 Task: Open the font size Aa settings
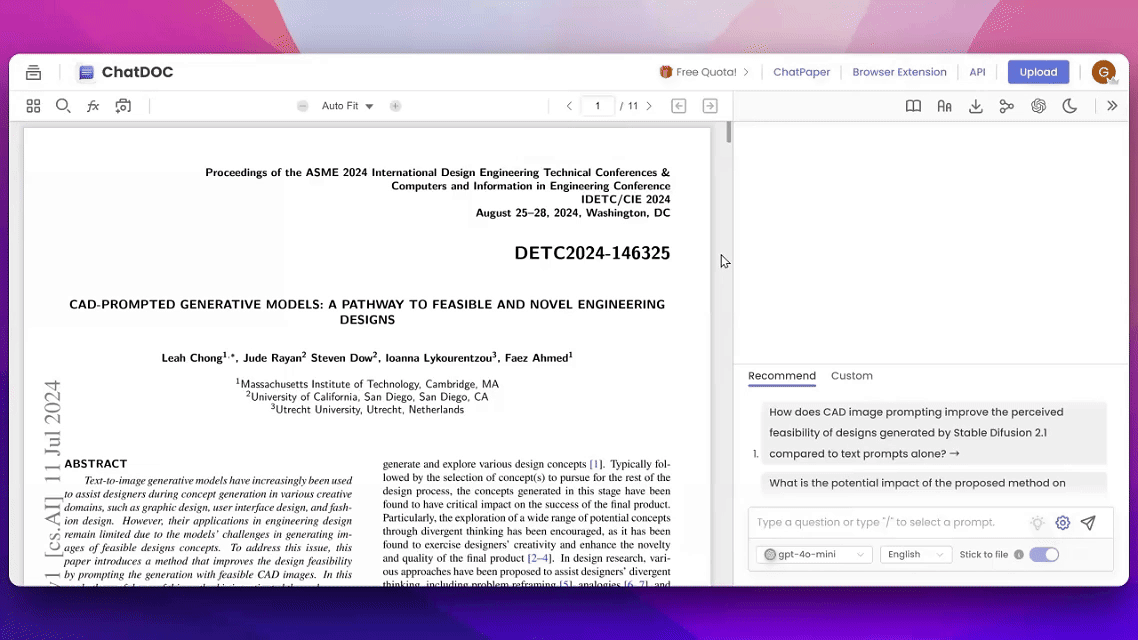click(944, 106)
